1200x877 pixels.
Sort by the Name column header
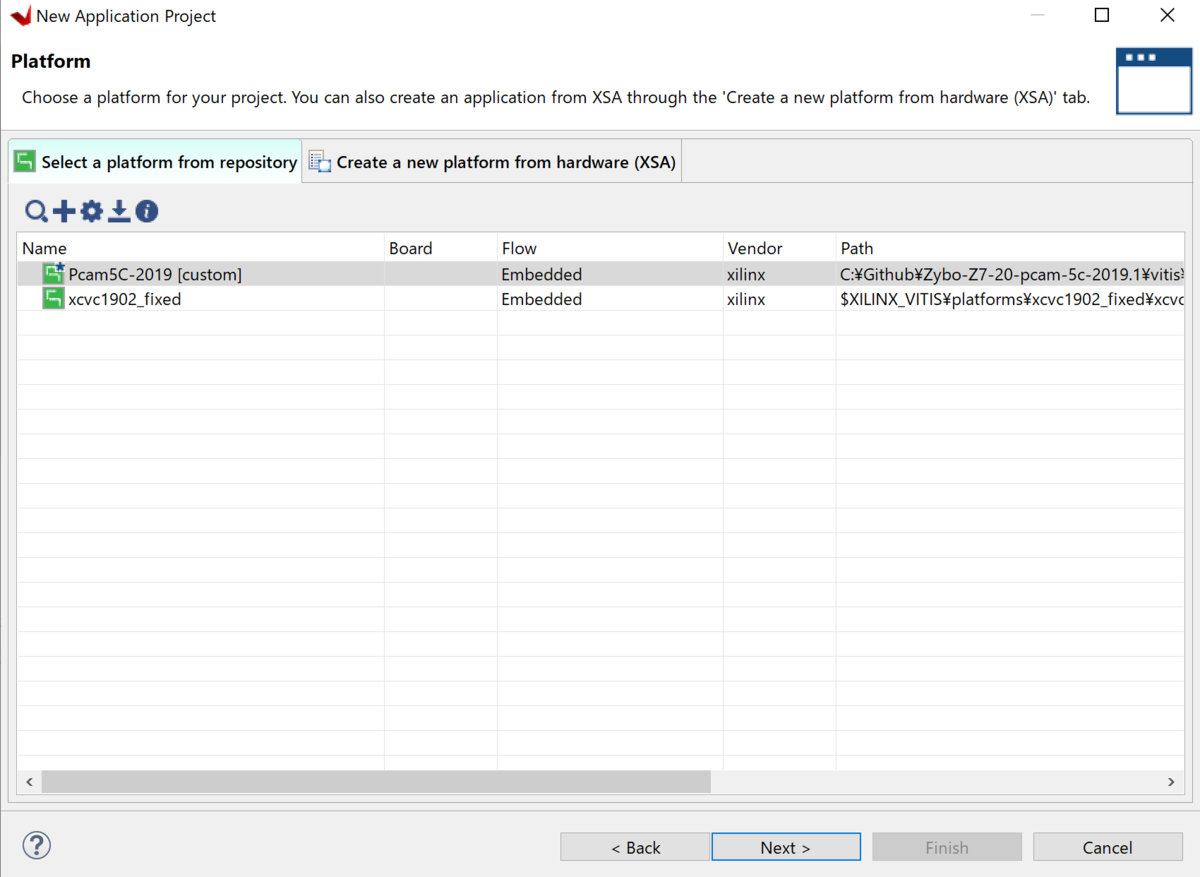coord(200,248)
